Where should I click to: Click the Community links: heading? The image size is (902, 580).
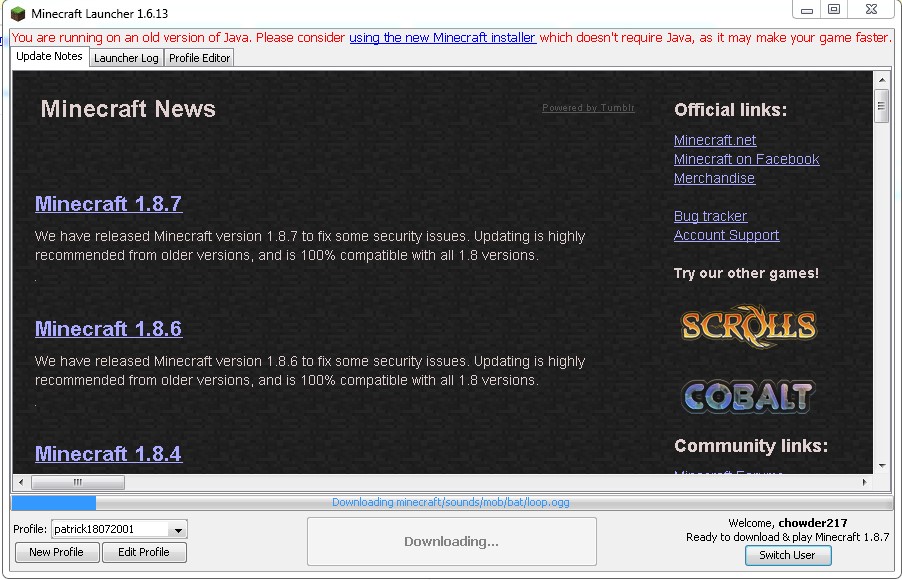click(x=751, y=446)
